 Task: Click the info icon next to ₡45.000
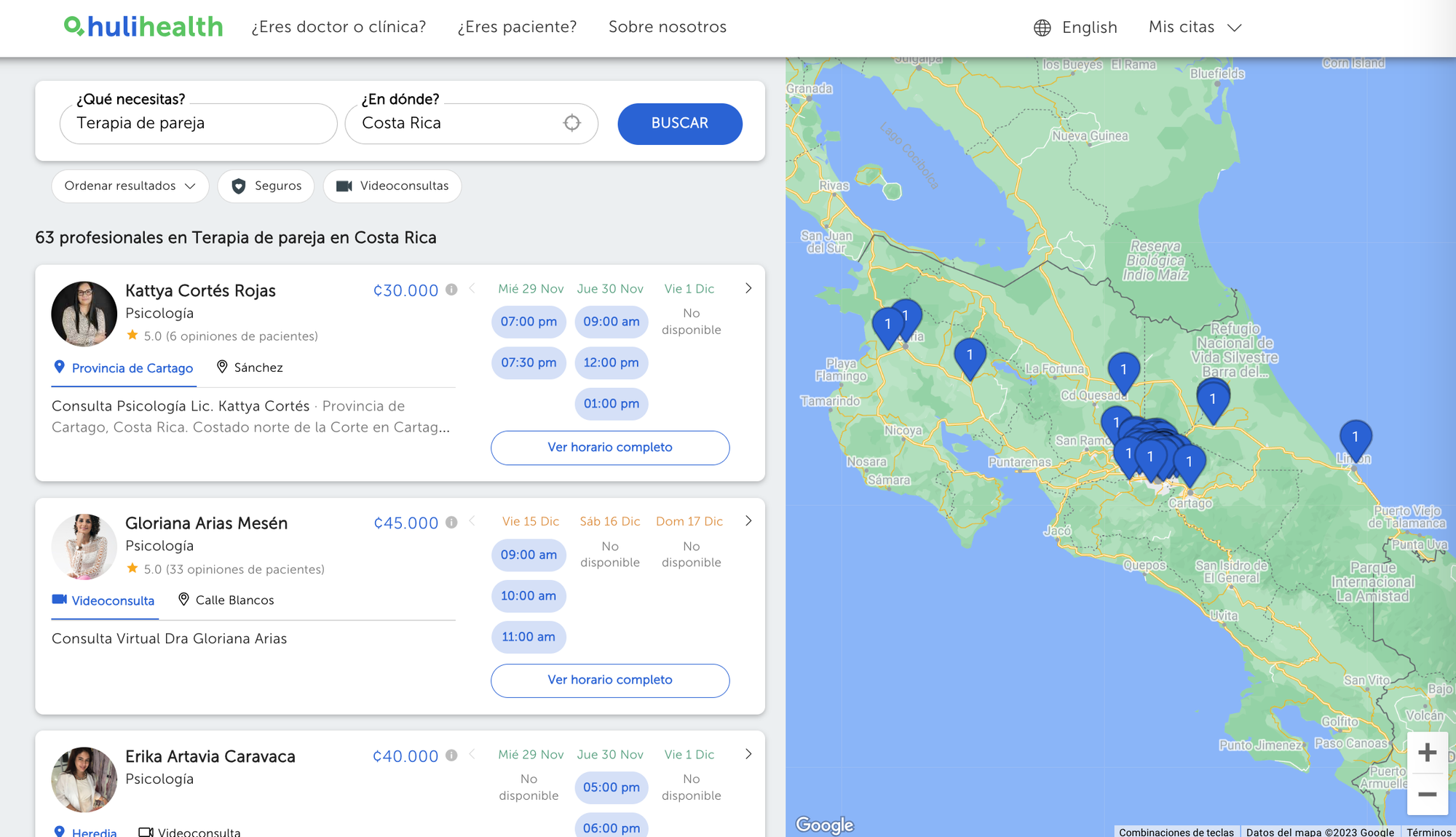tap(451, 523)
